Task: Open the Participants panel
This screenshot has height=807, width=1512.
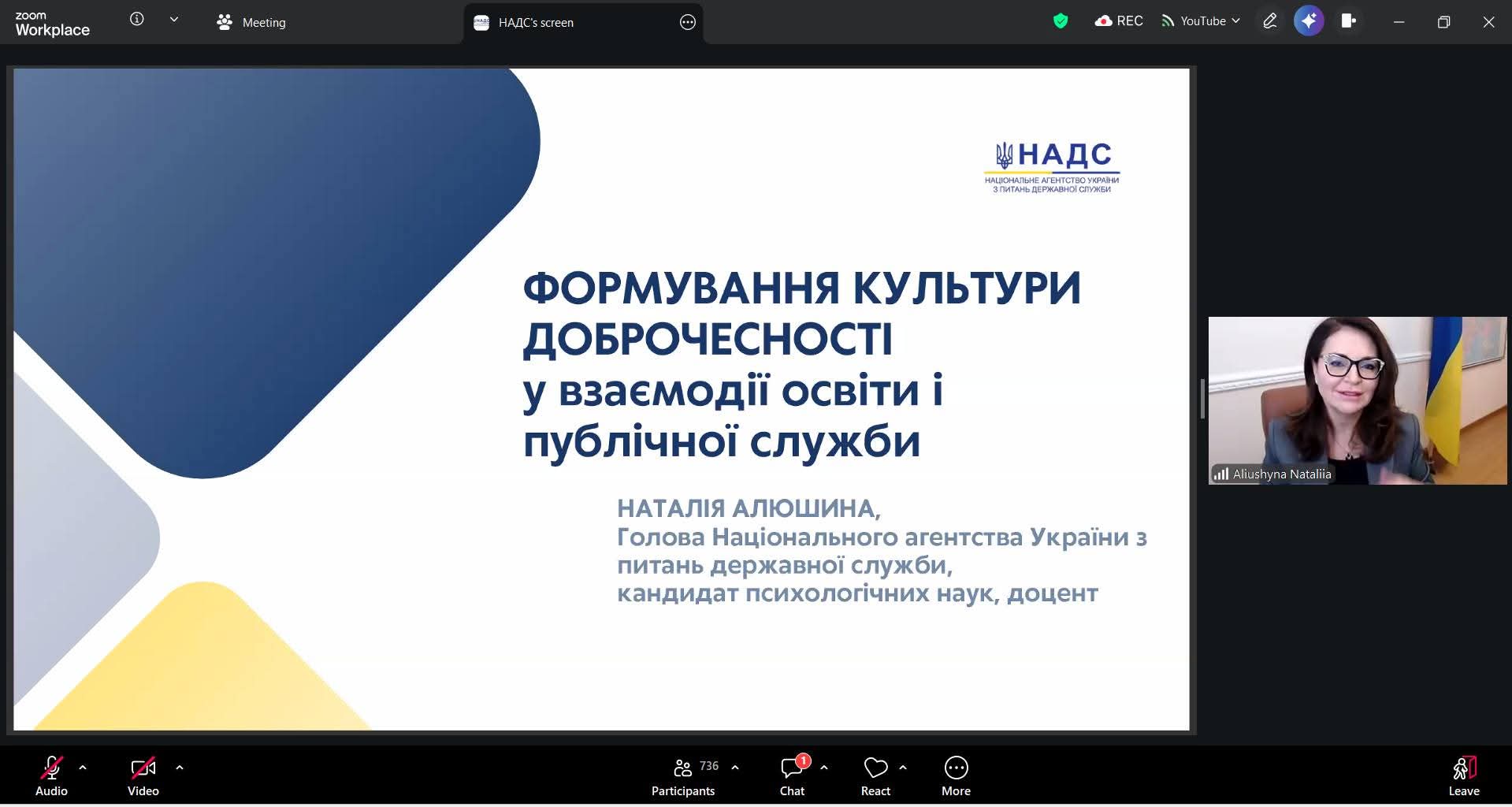Action: click(x=683, y=775)
